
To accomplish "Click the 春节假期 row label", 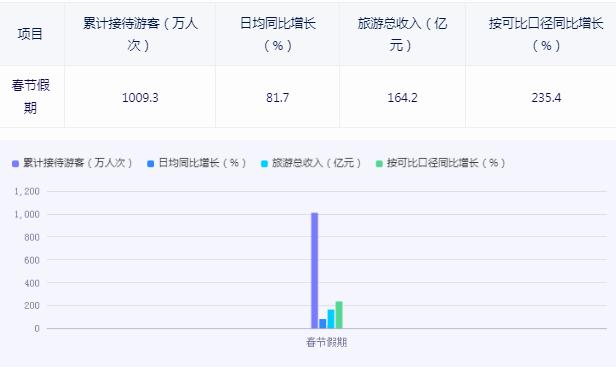I will [30, 96].
